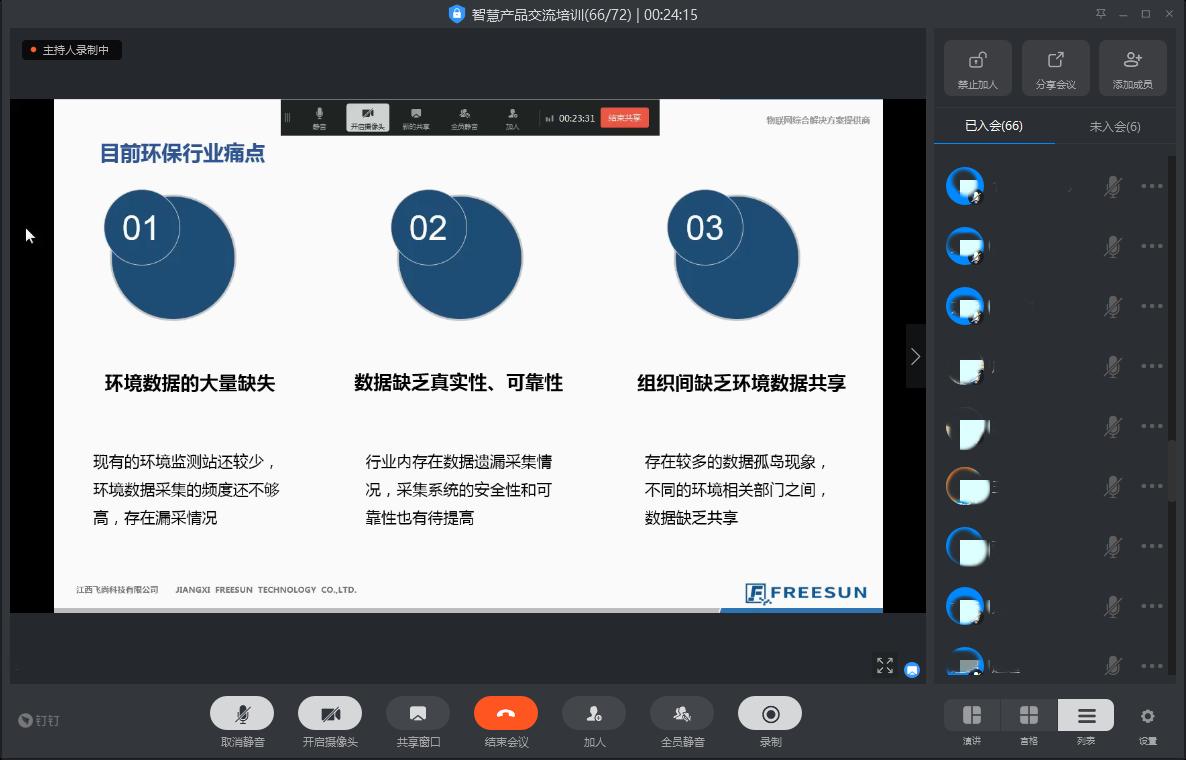Expand the collapsed side panel chevron arrow
1186x760 pixels.
point(915,355)
